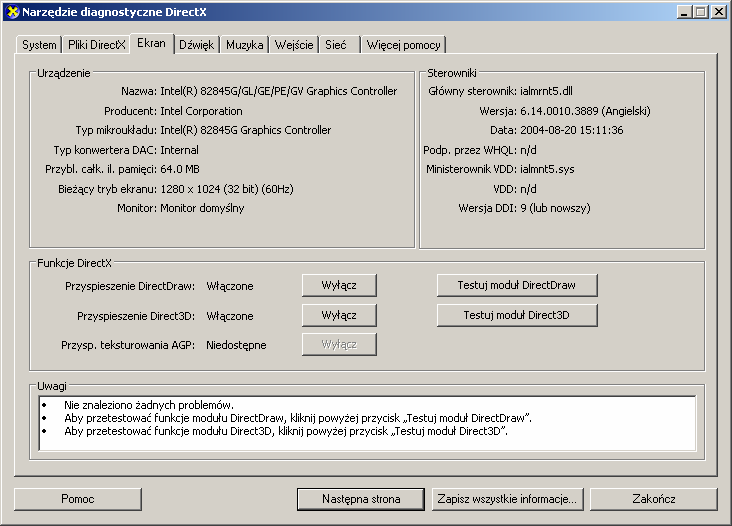Go to the Dźwięk tab
The image size is (732, 526).
pos(197,45)
